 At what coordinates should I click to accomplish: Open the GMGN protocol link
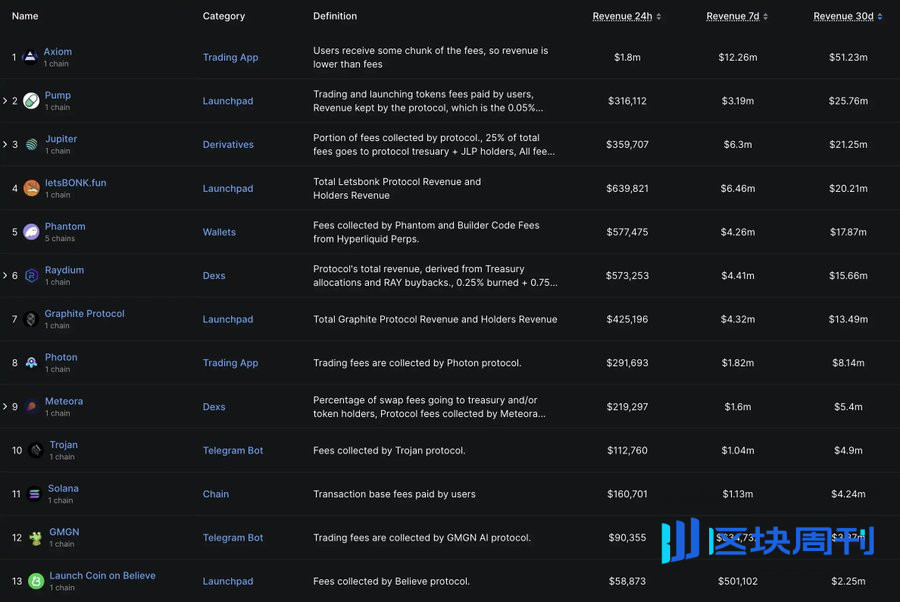pyautogui.click(x=64, y=532)
